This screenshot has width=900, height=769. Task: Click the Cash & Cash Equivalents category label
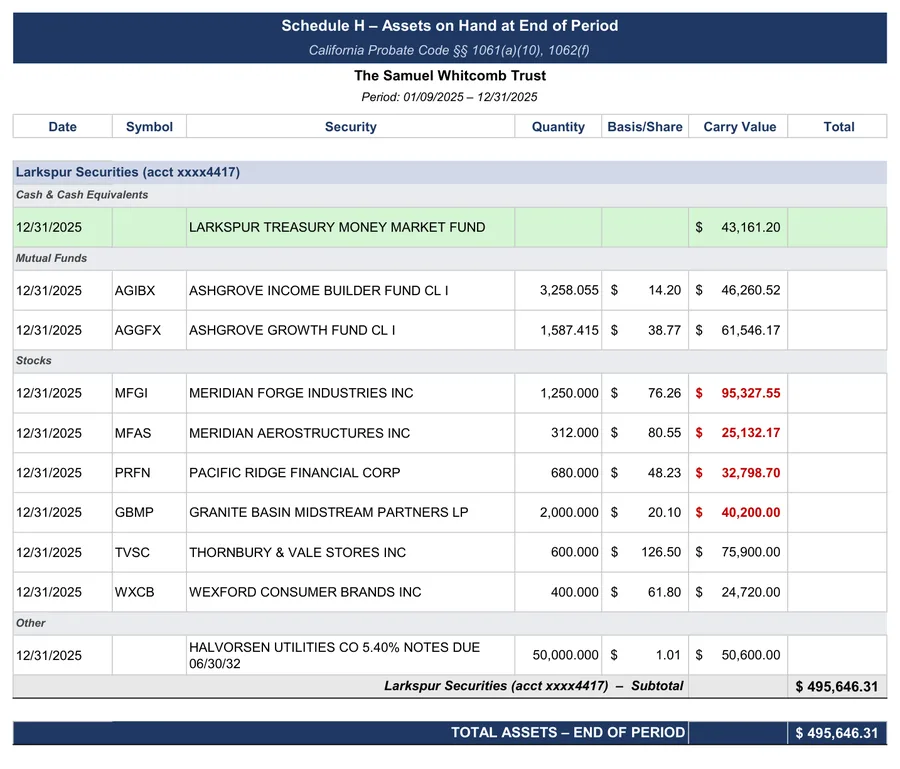(82, 195)
